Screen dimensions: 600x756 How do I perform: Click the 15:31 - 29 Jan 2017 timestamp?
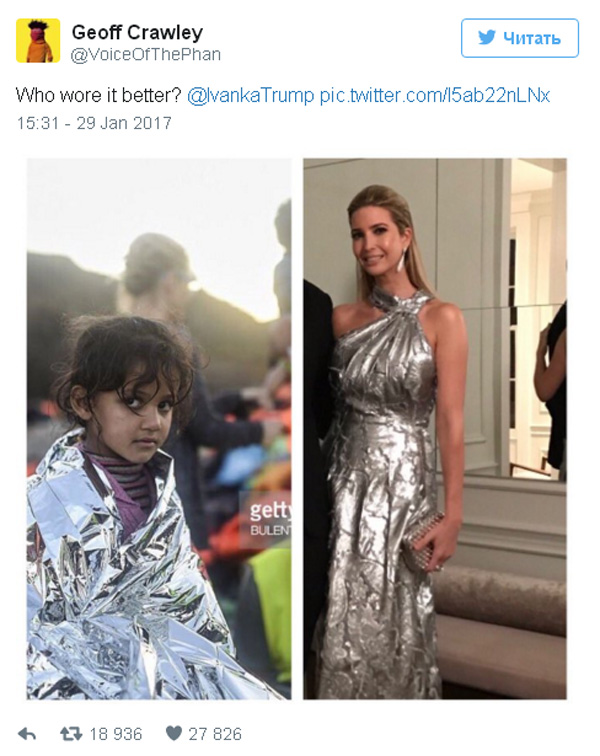point(94,123)
